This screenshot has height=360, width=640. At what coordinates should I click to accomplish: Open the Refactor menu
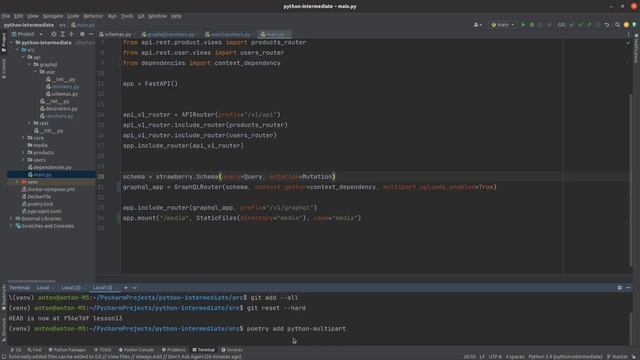coord(93,16)
